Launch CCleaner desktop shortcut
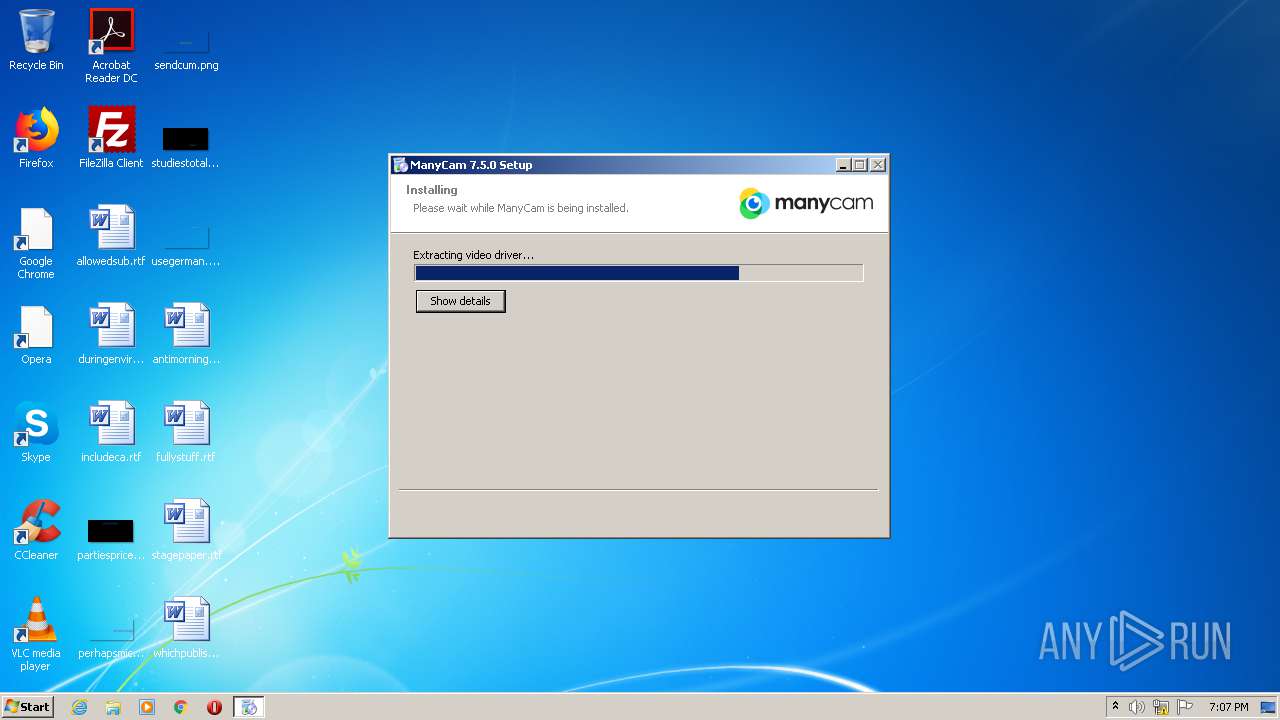 click(36, 530)
